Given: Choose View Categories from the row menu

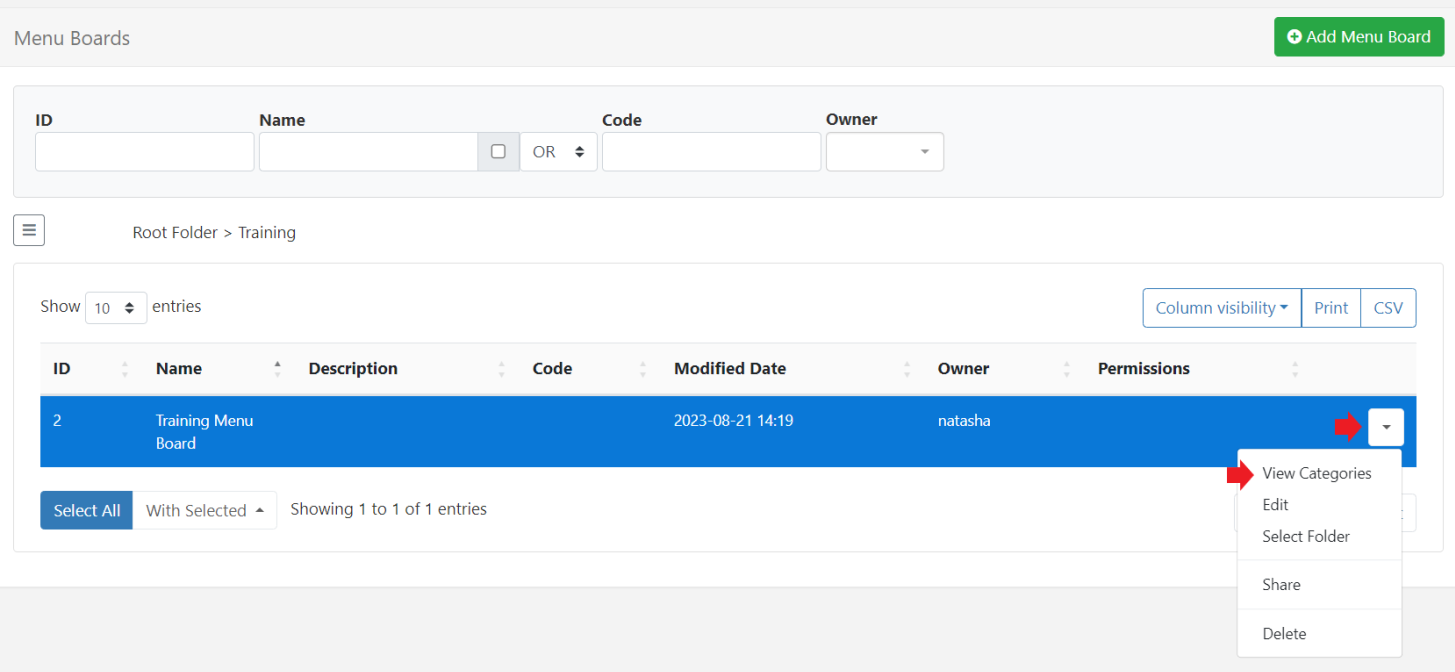Looking at the screenshot, I should click(x=1316, y=473).
